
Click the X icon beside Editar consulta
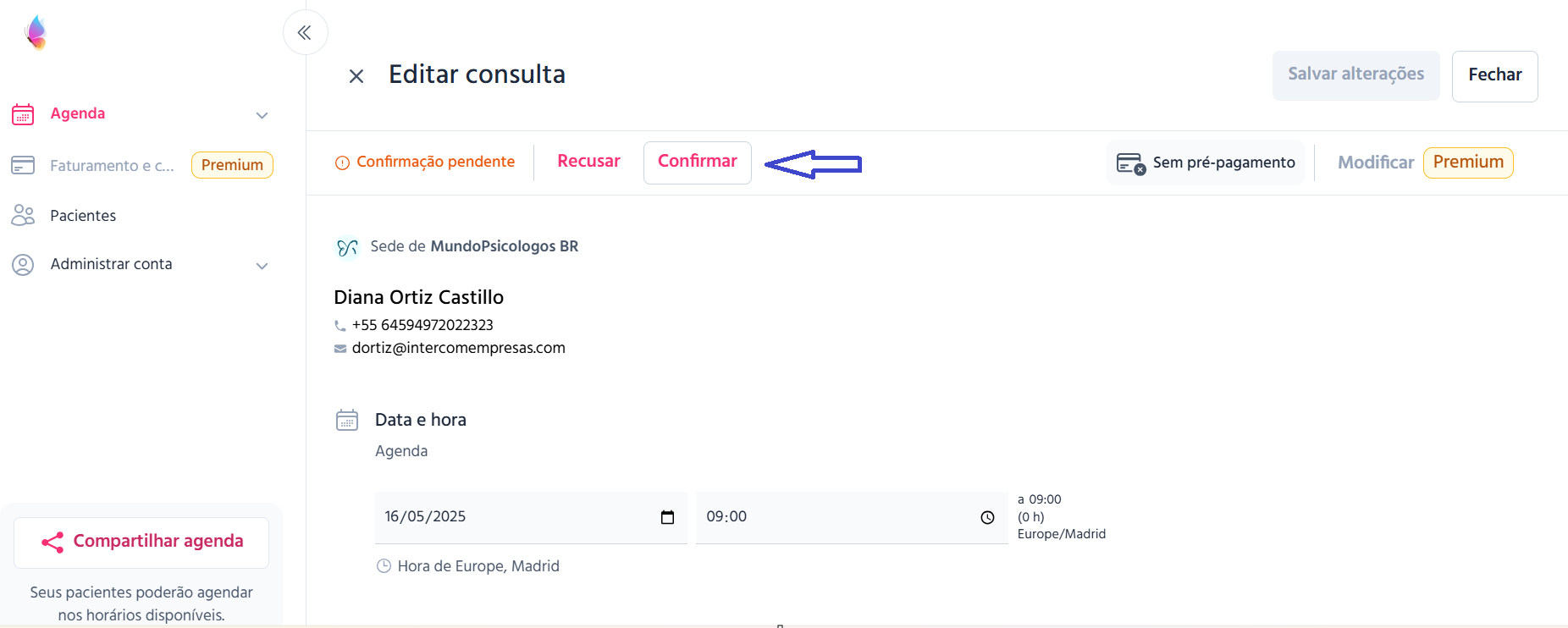(x=356, y=76)
